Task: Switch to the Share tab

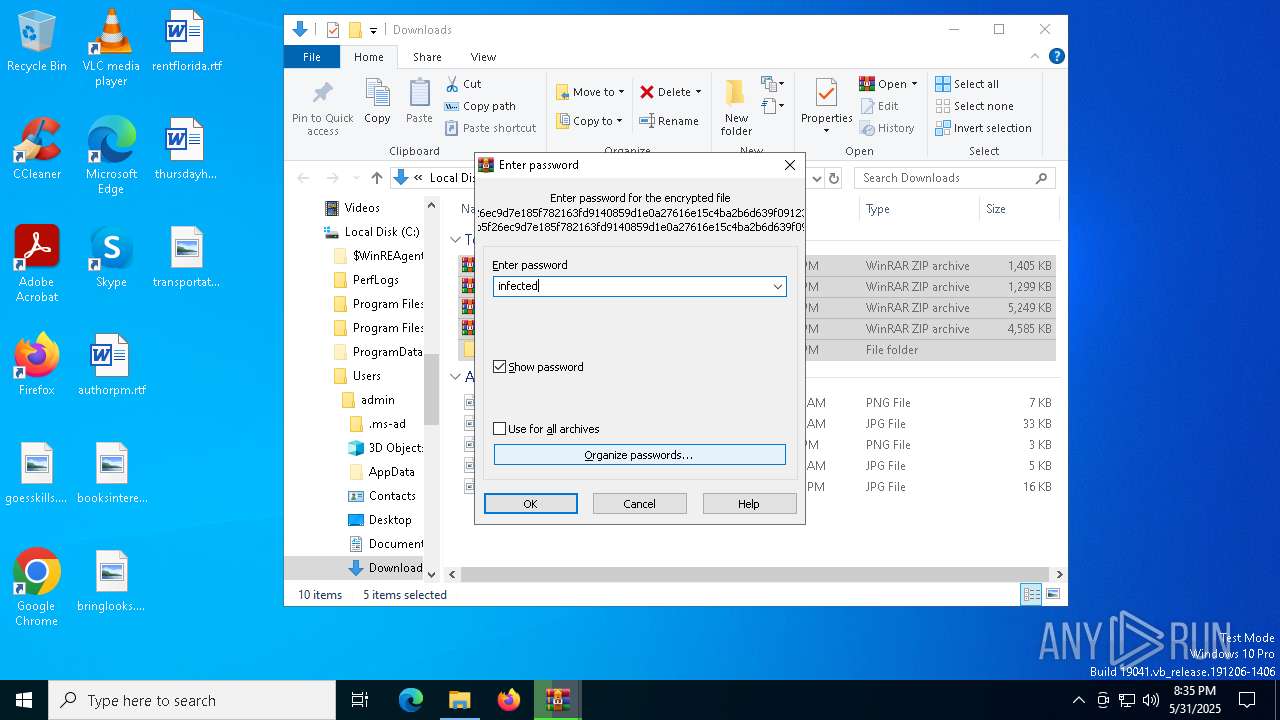Action: (x=427, y=57)
